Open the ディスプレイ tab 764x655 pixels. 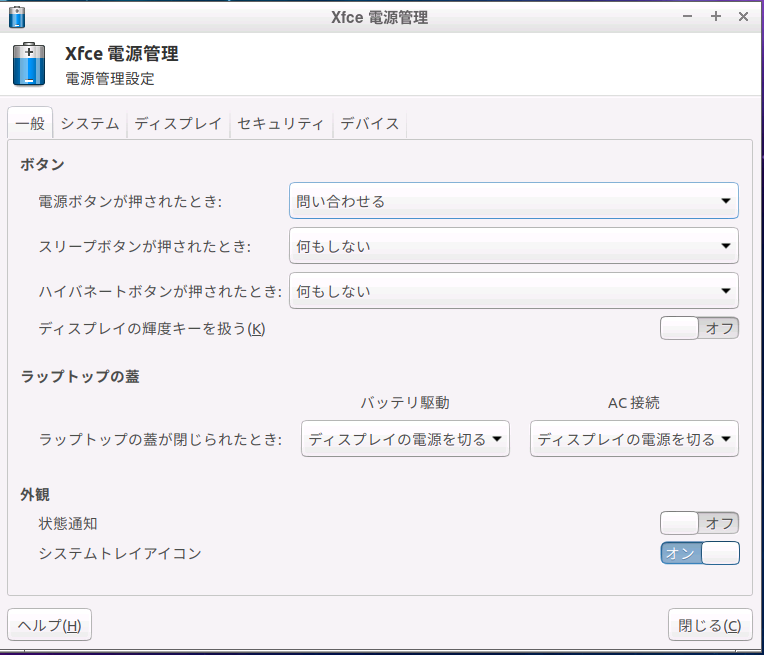[x=178, y=123]
